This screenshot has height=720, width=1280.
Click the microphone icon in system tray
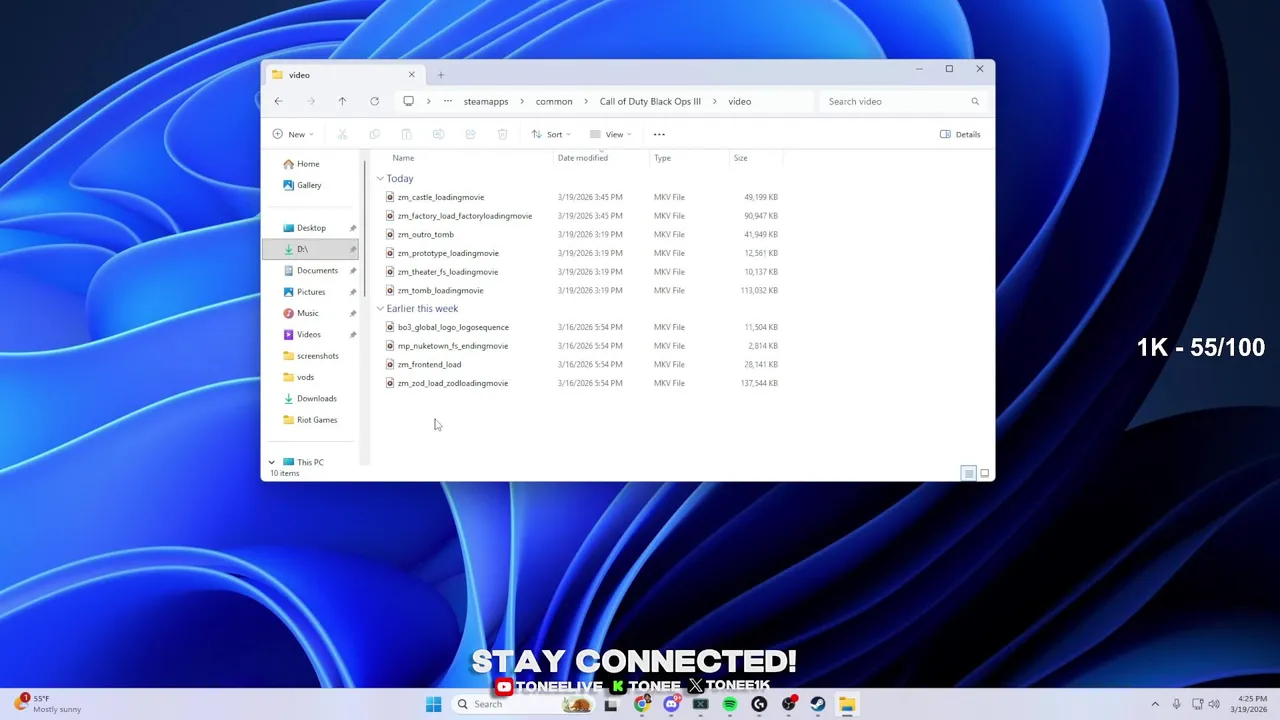[1176, 704]
